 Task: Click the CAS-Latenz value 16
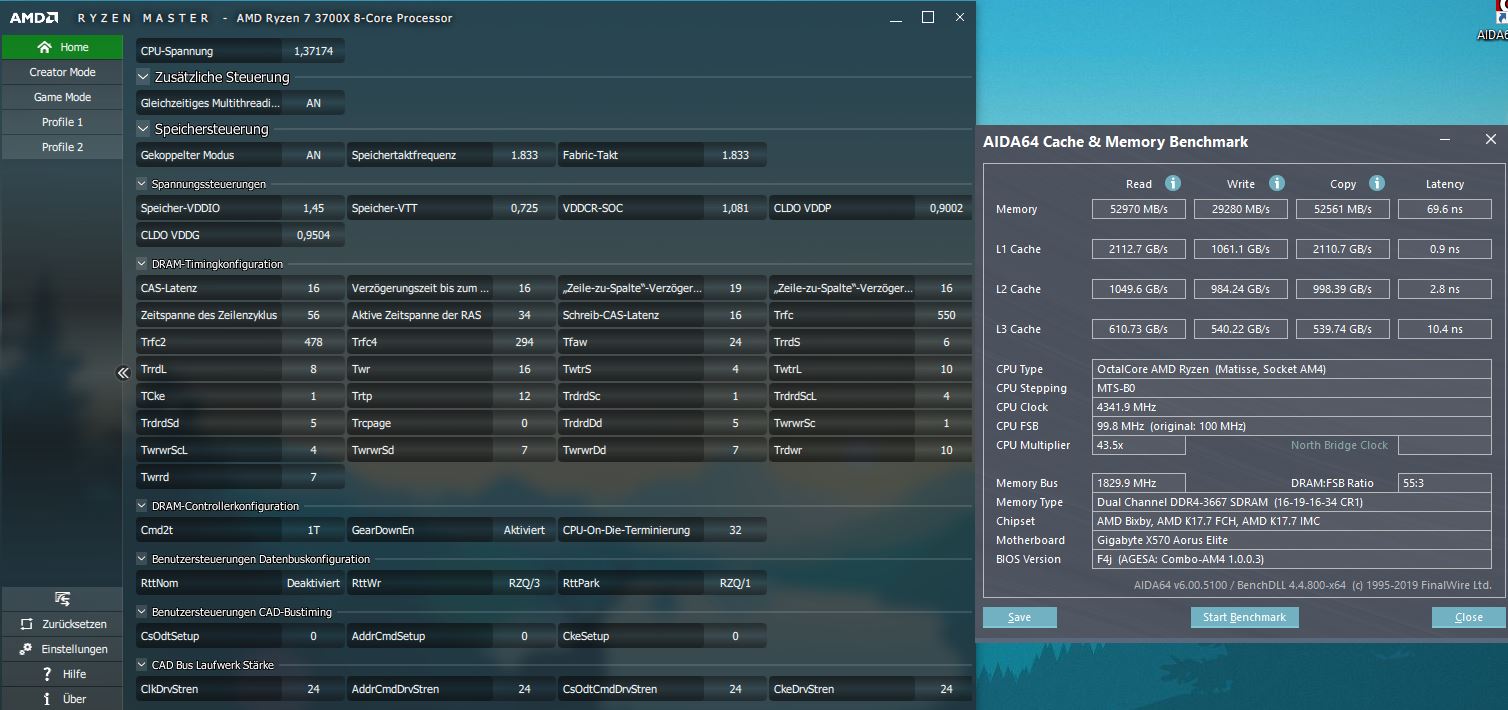point(313,288)
